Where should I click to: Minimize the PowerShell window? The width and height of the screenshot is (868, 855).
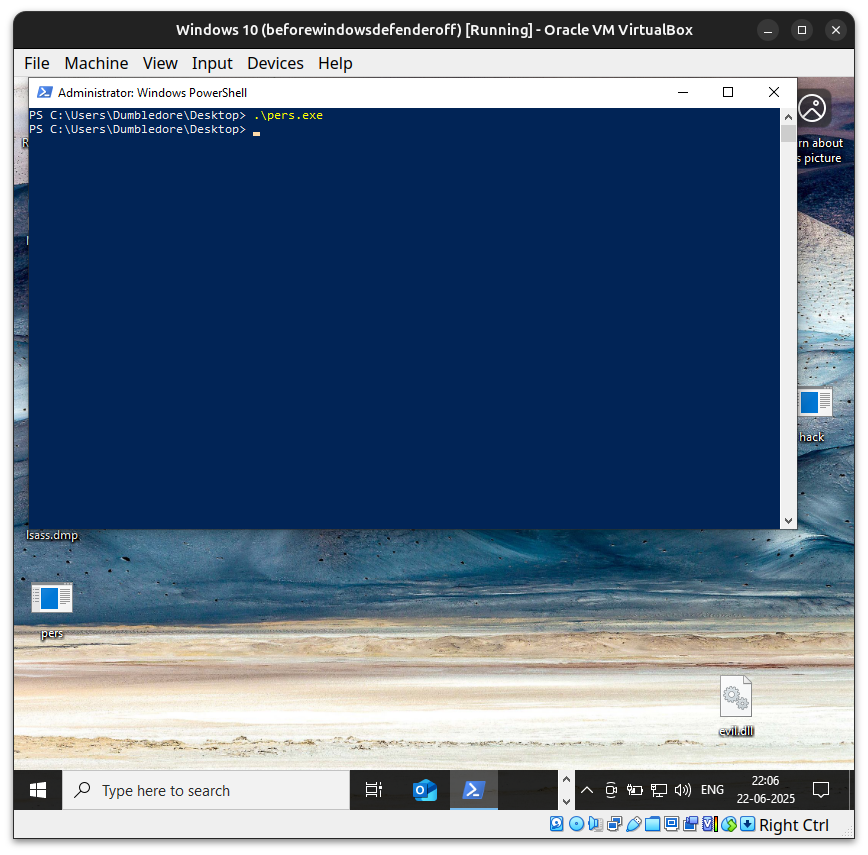[683, 92]
